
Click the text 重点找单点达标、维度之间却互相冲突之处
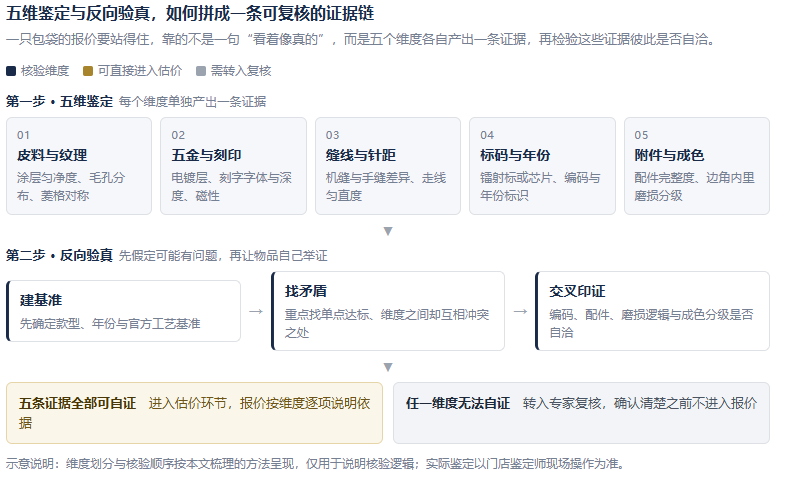387,323
